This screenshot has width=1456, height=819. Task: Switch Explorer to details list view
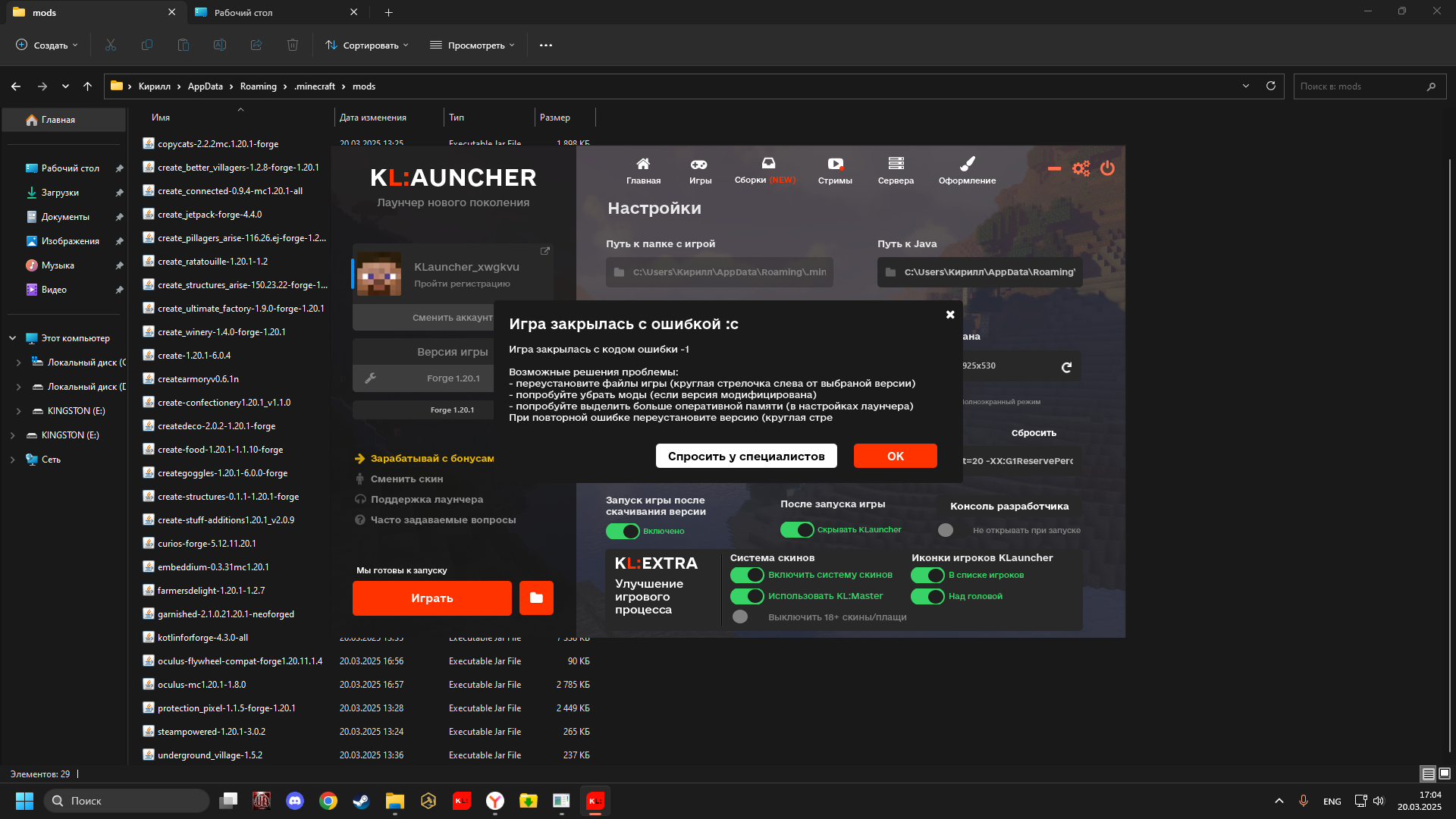tap(1428, 773)
